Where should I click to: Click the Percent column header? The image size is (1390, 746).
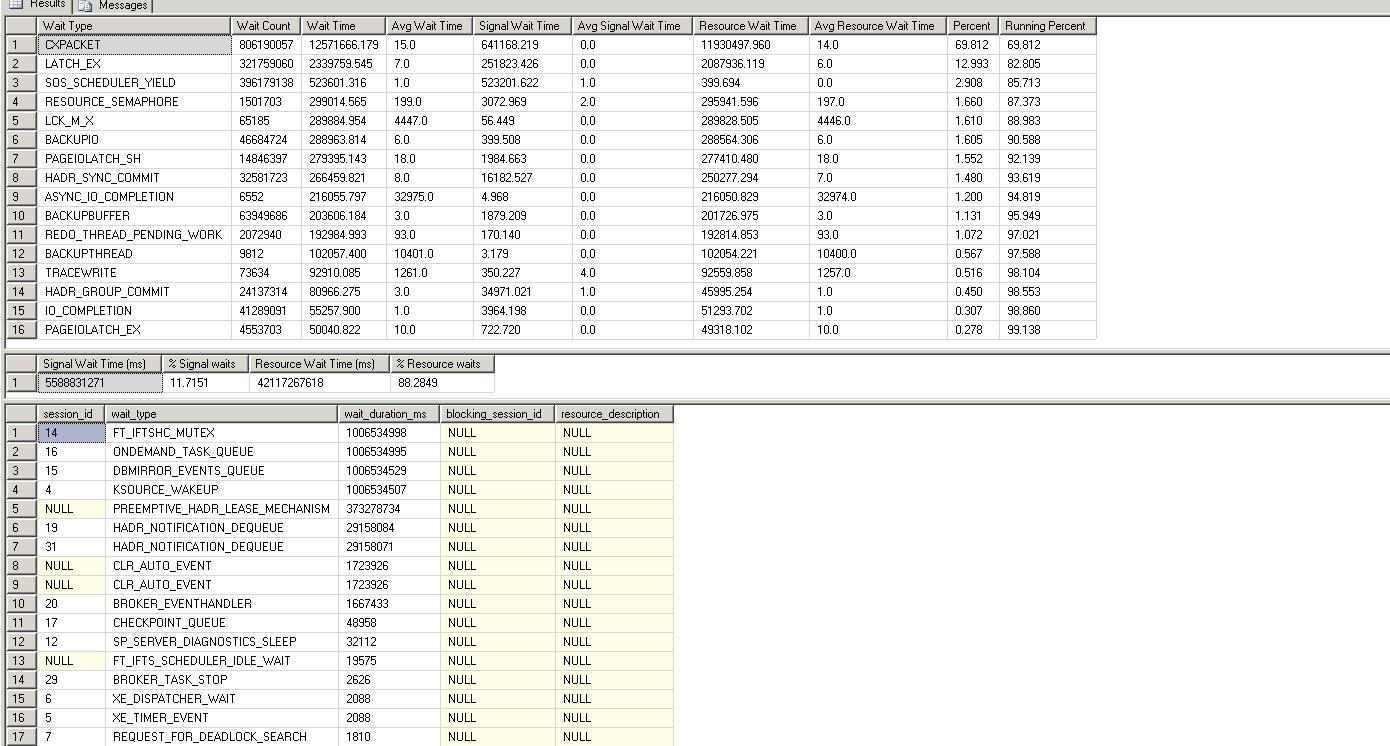972,26
